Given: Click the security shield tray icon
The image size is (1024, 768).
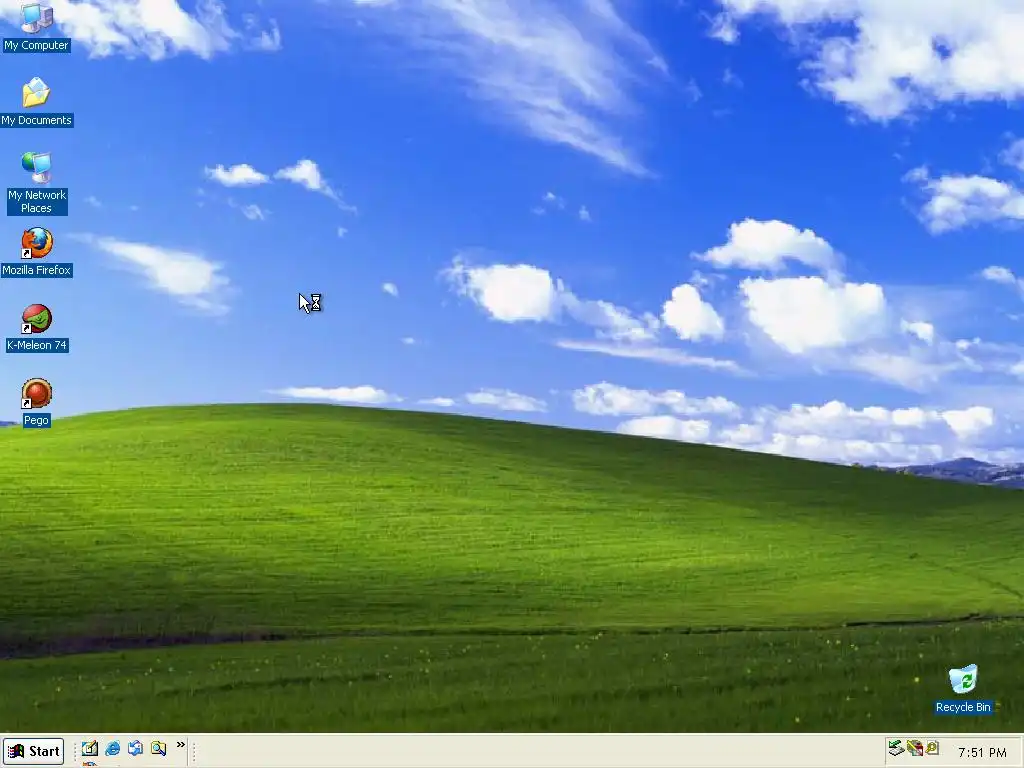Looking at the screenshot, I should tap(915, 748).
